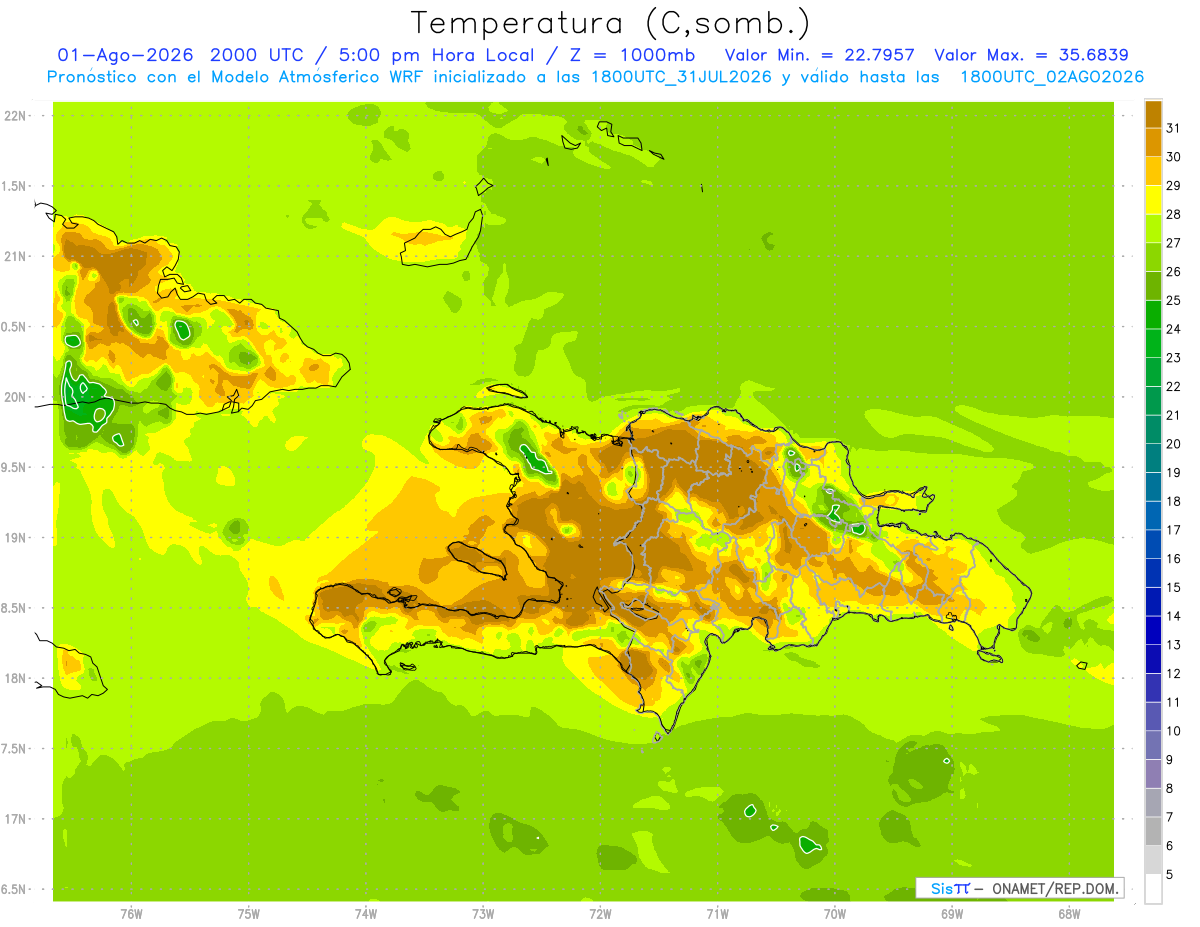This screenshot has width=1200, height=927.
Task: Click the legend value 31
Action: pyautogui.click(x=1173, y=128)
